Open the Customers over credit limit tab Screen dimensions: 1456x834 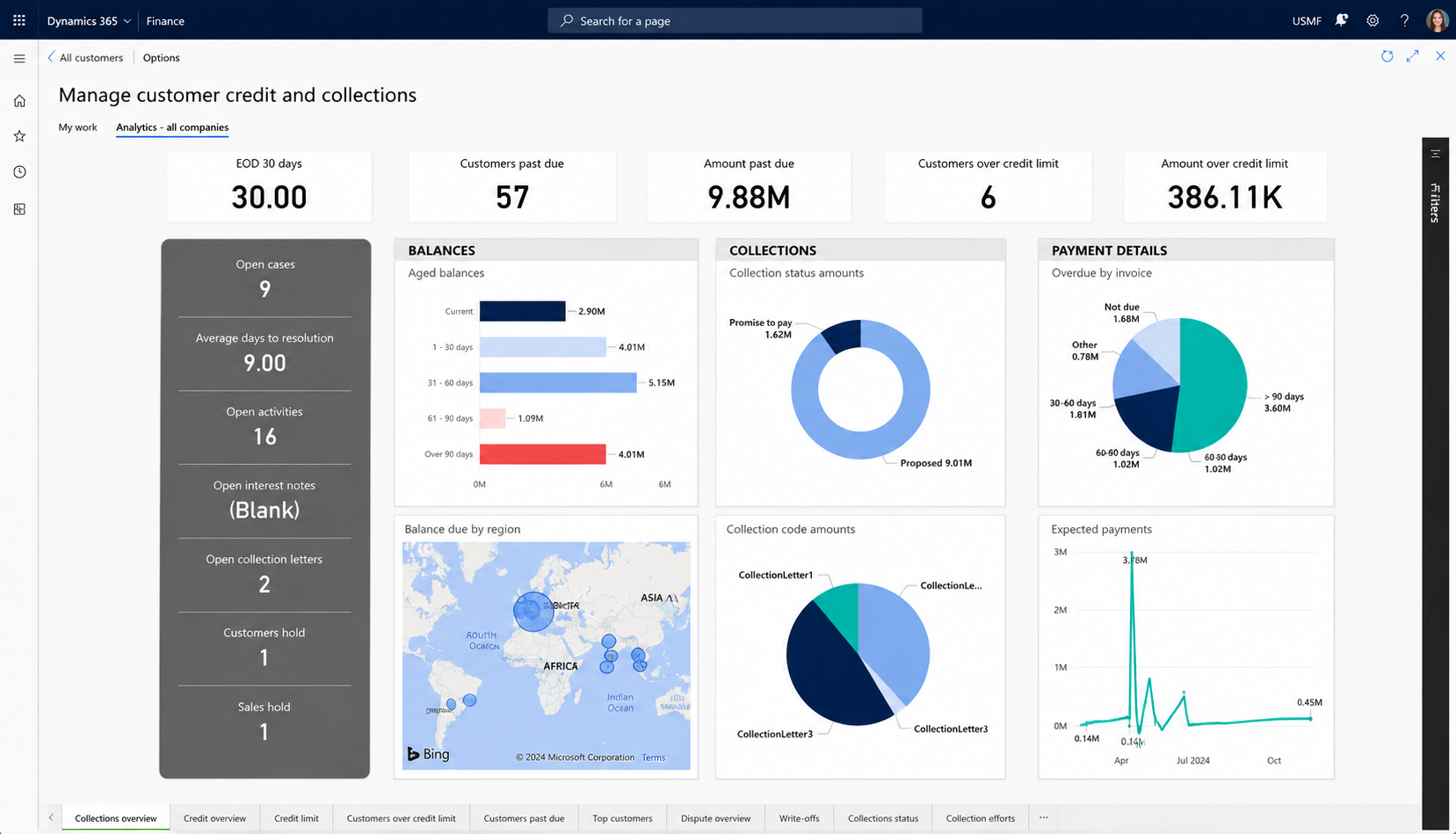coord(401,818)
